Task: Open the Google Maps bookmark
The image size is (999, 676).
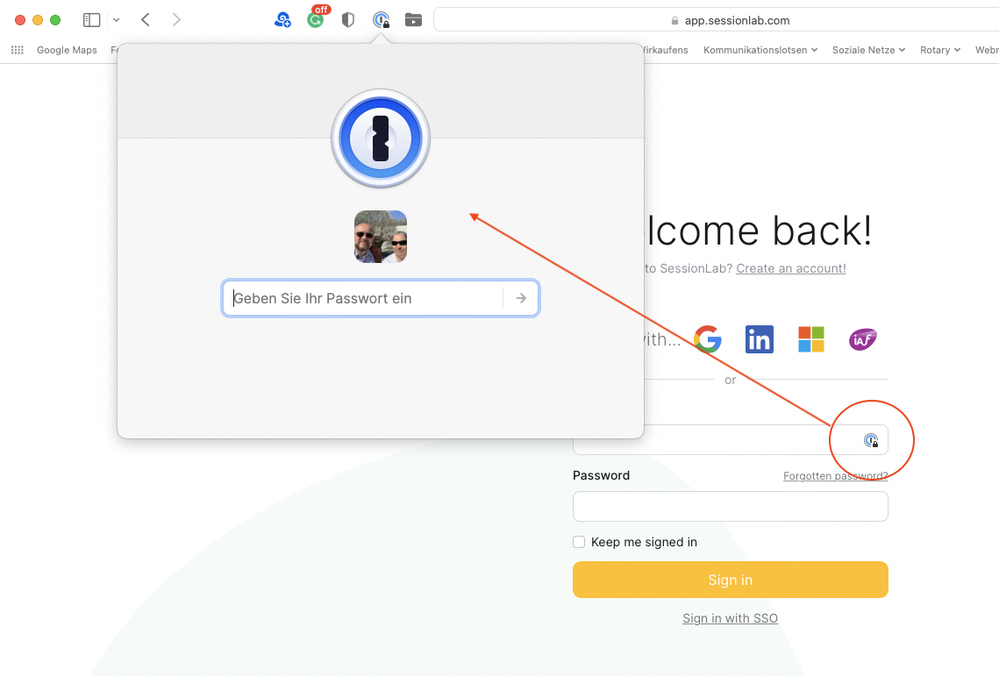Action: (66, 50)
